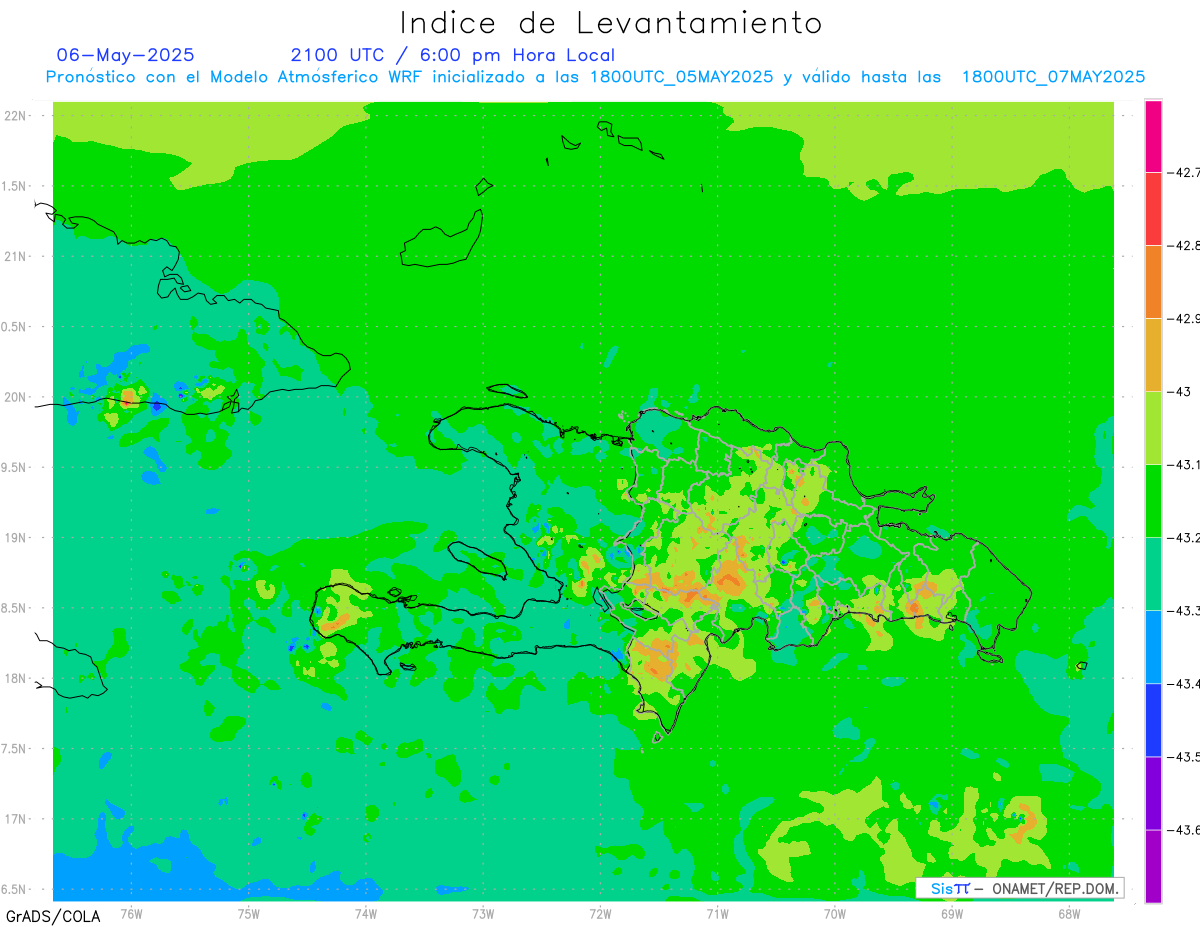Click the "74W" longitude label
The height and width of the screenshot is (927, 1200).
point(365,913)
